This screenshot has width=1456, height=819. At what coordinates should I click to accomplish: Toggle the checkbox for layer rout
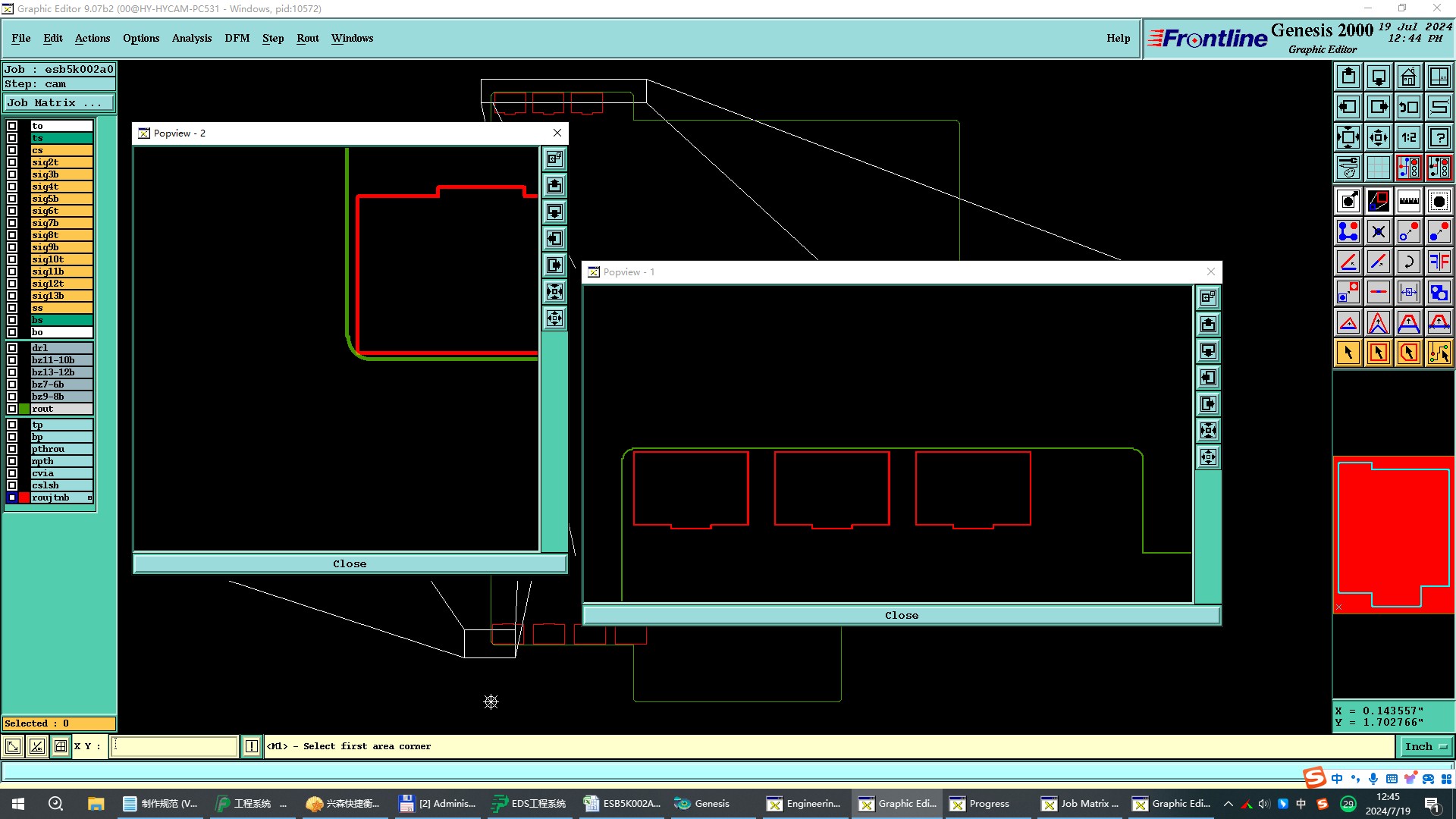pos(12,409)
